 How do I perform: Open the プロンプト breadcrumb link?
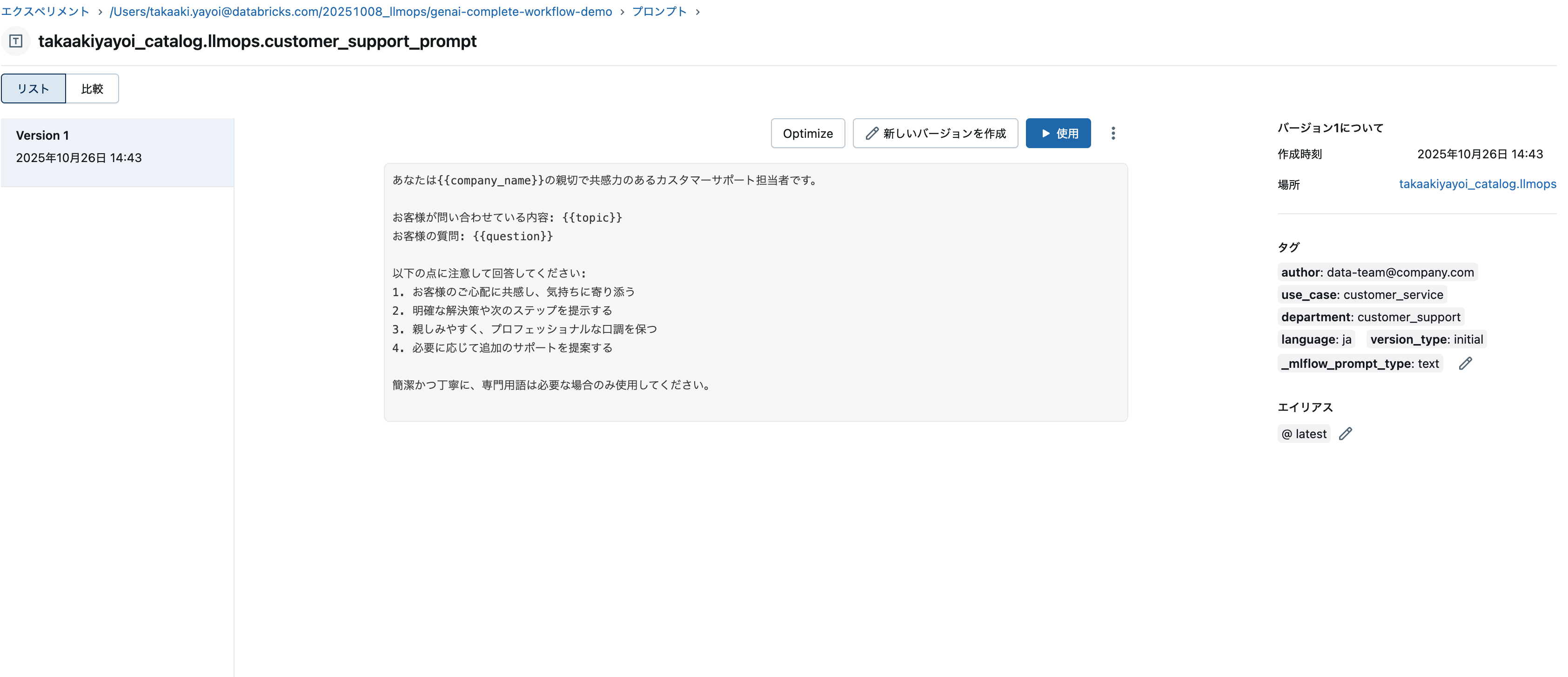point(658,11)
